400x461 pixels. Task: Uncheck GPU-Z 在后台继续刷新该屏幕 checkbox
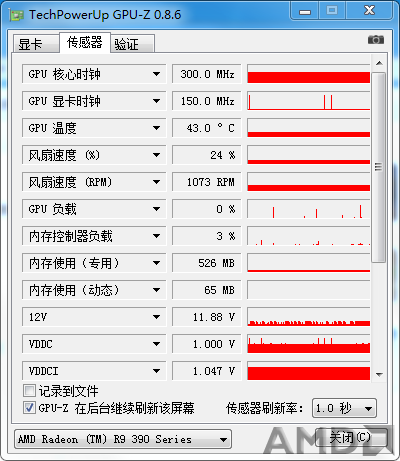tap(29, 407)
